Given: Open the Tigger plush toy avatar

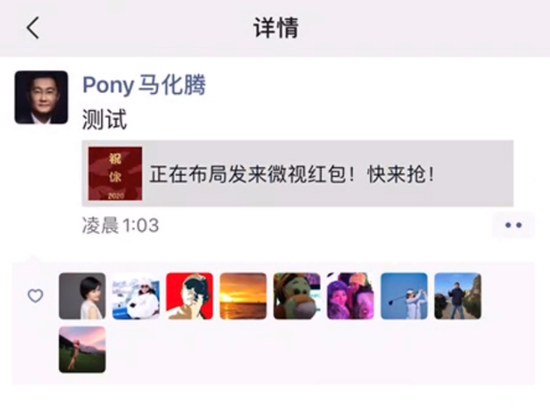Looking at the screenshot, I should coord(297,296).
